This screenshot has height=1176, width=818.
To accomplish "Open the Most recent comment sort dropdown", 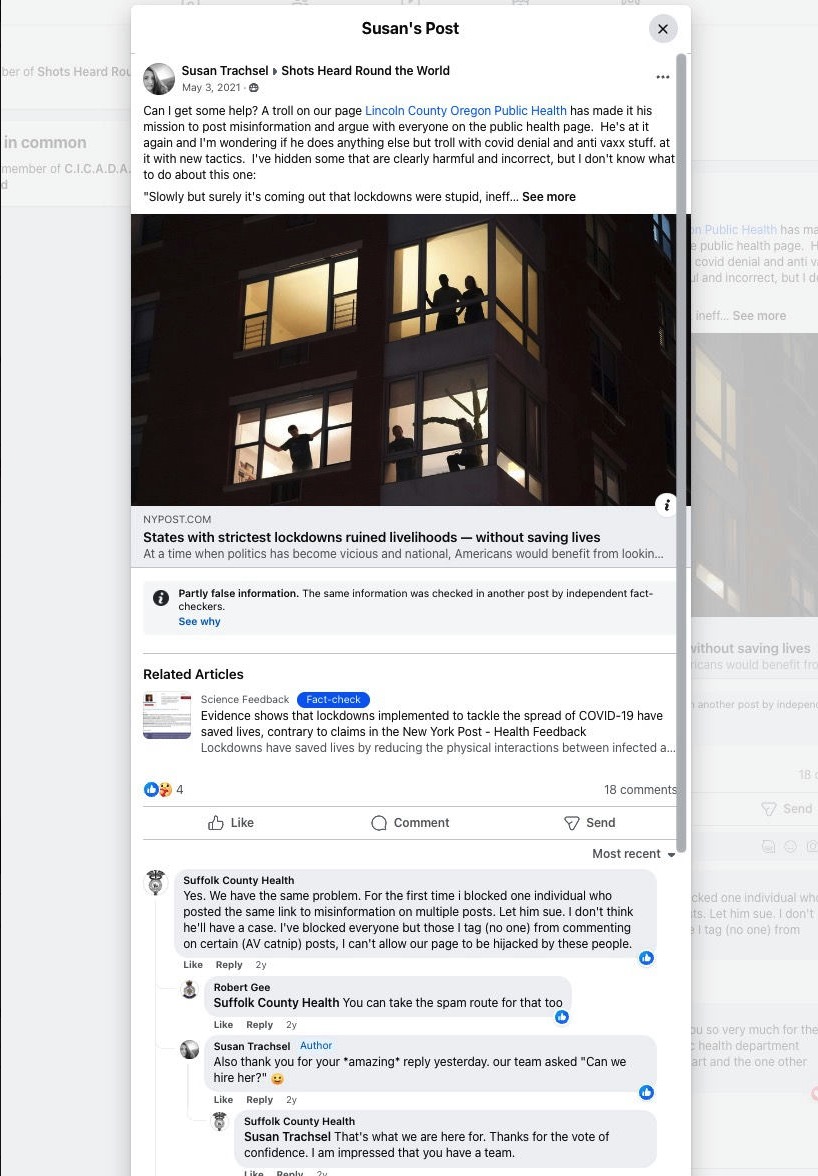I will tap(634, 854).
